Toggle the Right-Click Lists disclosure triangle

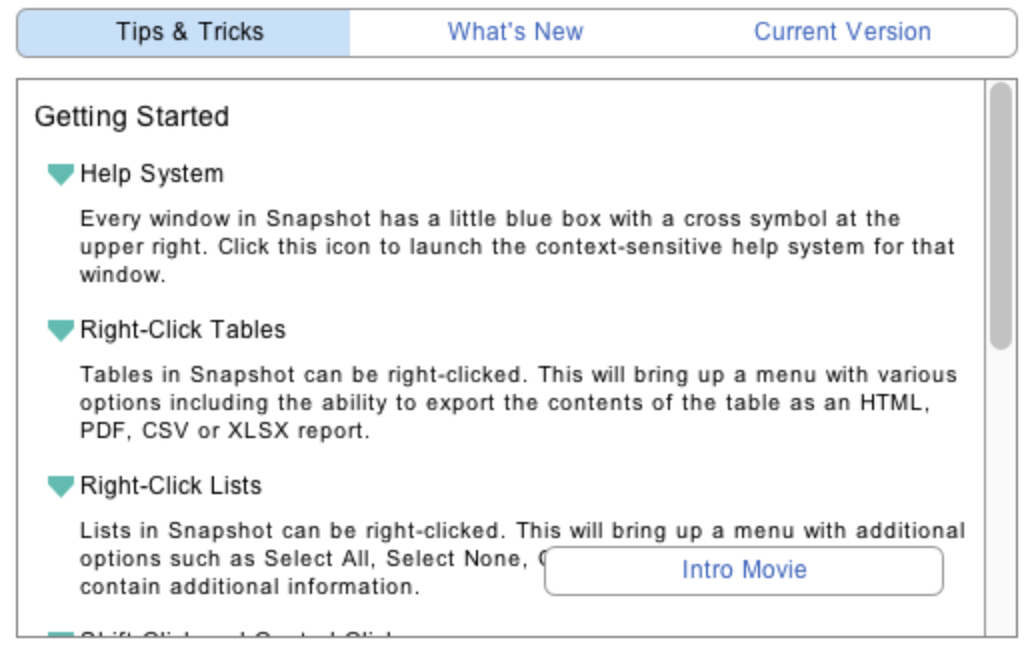coord(61,486)
